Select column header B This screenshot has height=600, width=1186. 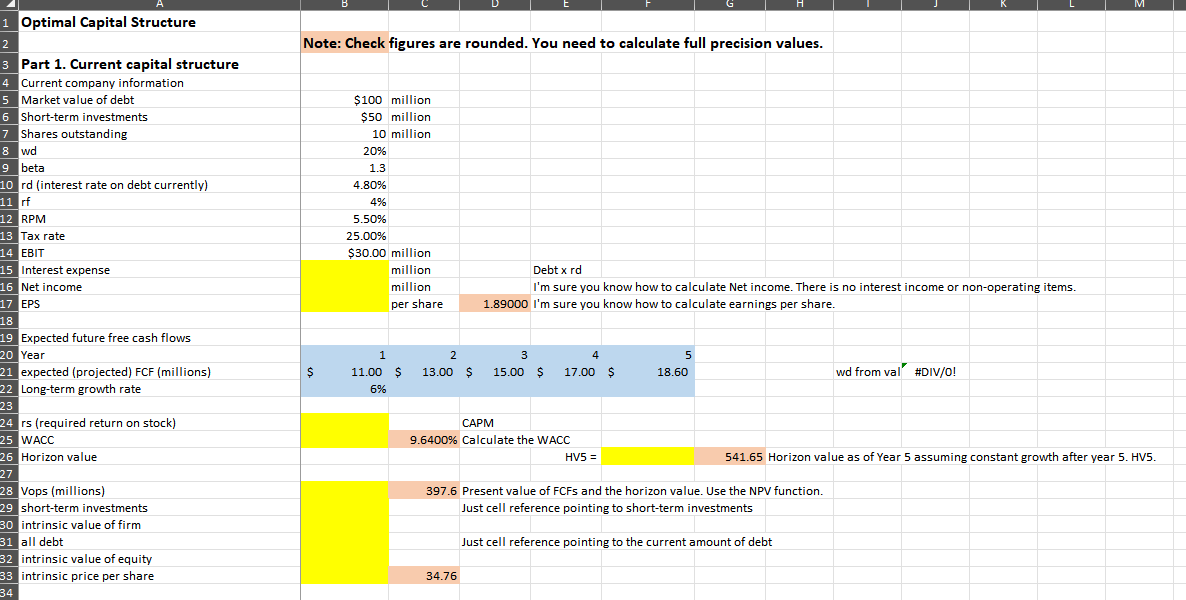point(343,5)
